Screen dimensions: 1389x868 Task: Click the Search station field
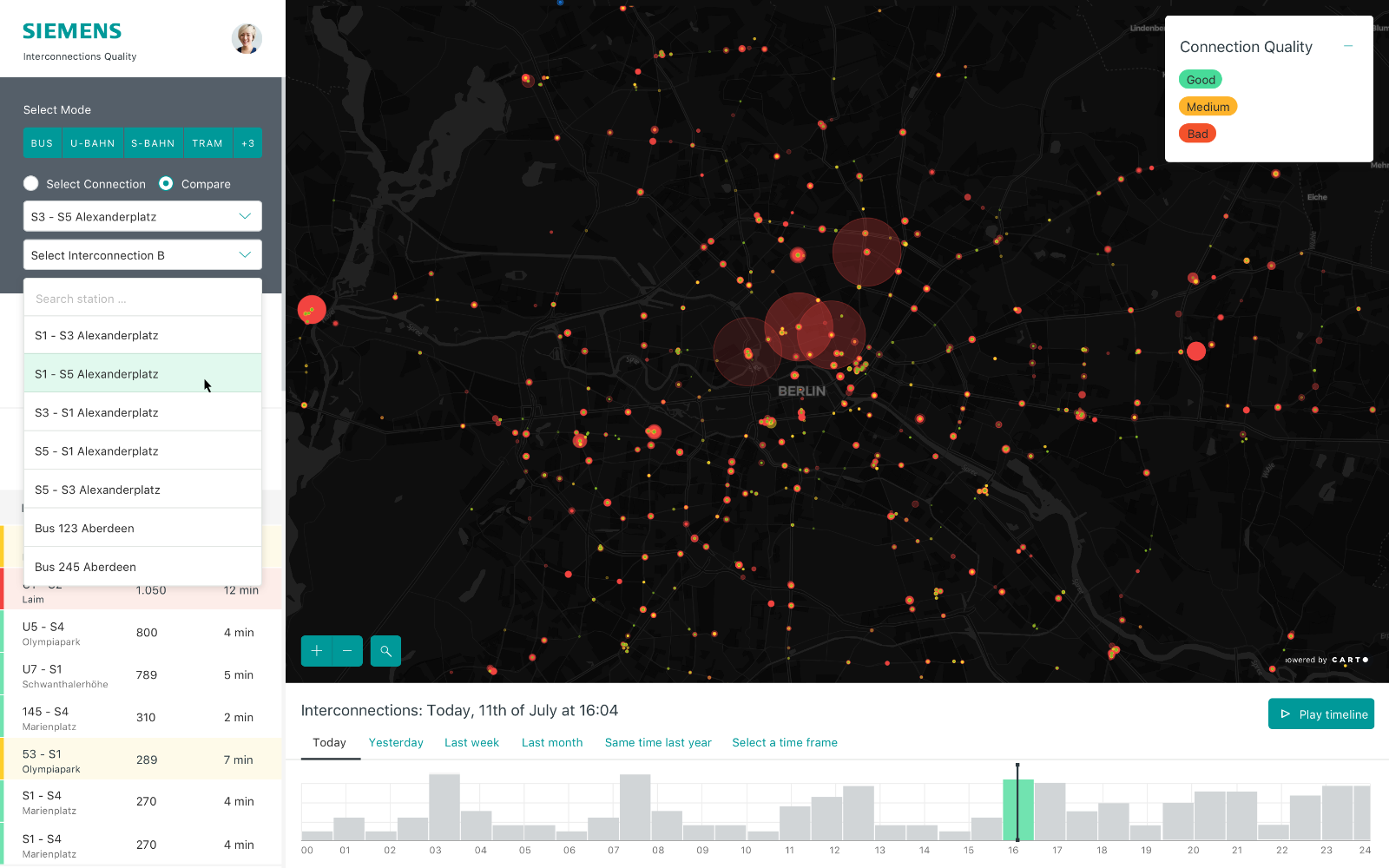pos(142,299)
